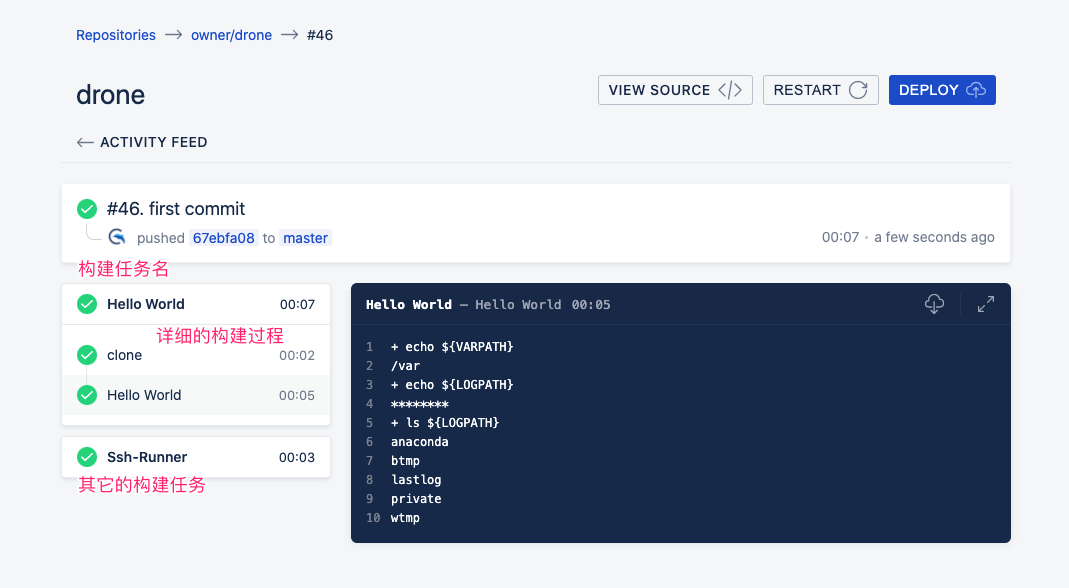Select the clone step

point(196,355)
